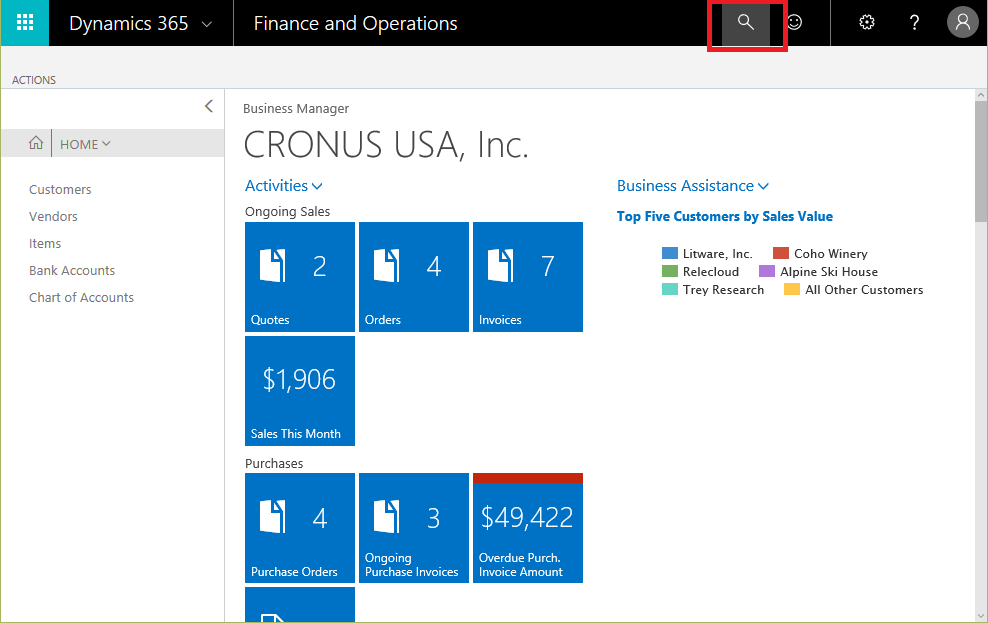Screen dimensions: 988x623
Task: Click the vertical scrollbar thumb
Action: pyautogui.click(x=980, y=160)
